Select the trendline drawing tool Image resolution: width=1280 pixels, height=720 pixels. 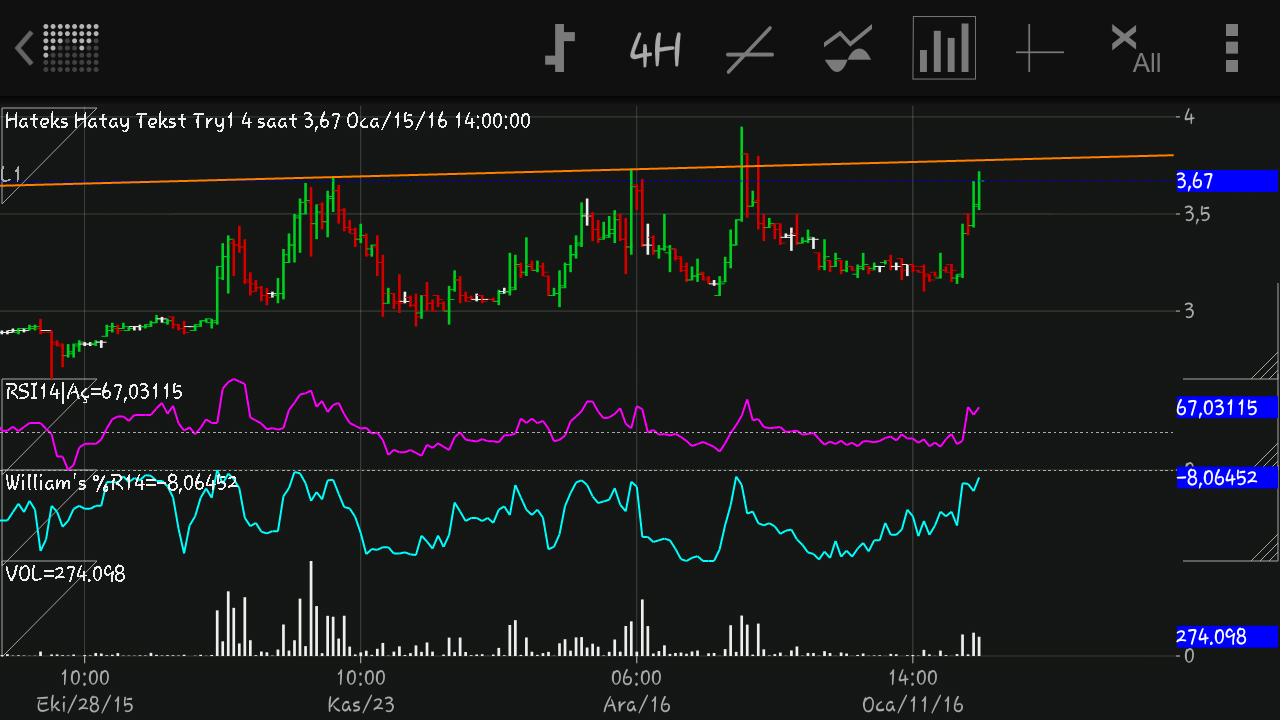[750, 48]
